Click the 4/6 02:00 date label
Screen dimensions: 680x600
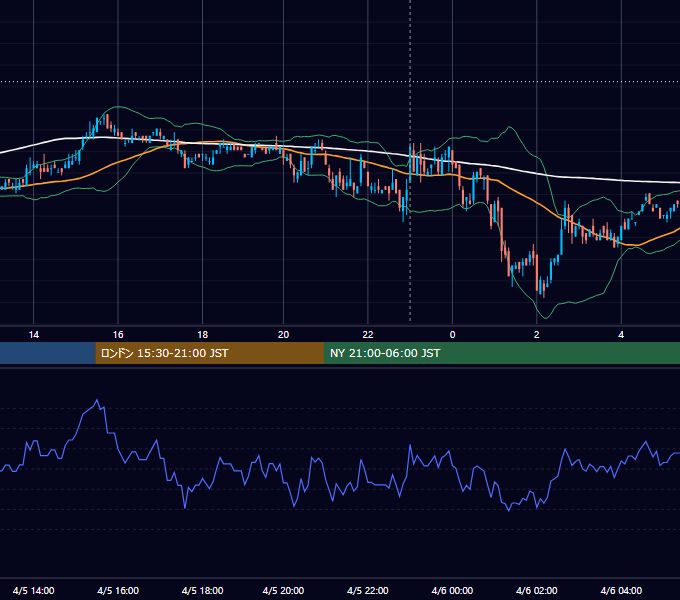(536, 590)
